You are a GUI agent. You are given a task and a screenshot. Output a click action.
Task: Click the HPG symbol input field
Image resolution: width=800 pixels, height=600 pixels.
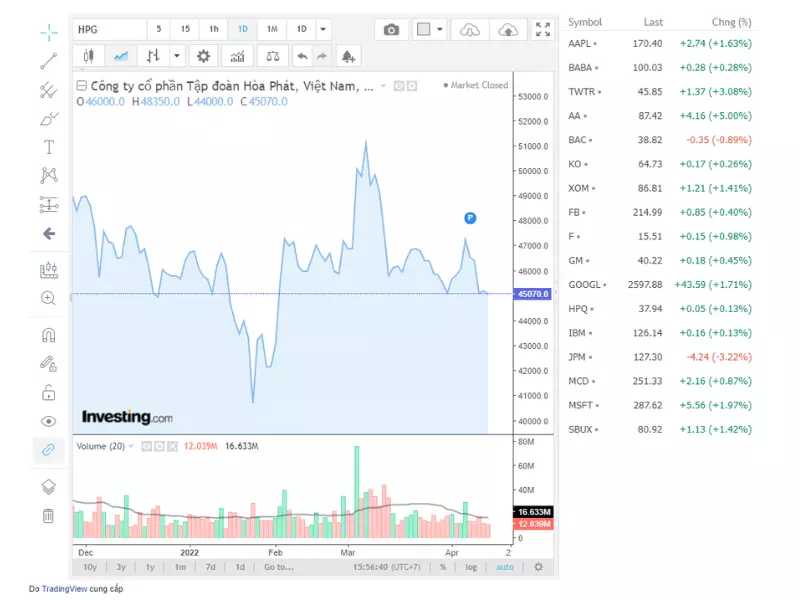tap(110, 29)
